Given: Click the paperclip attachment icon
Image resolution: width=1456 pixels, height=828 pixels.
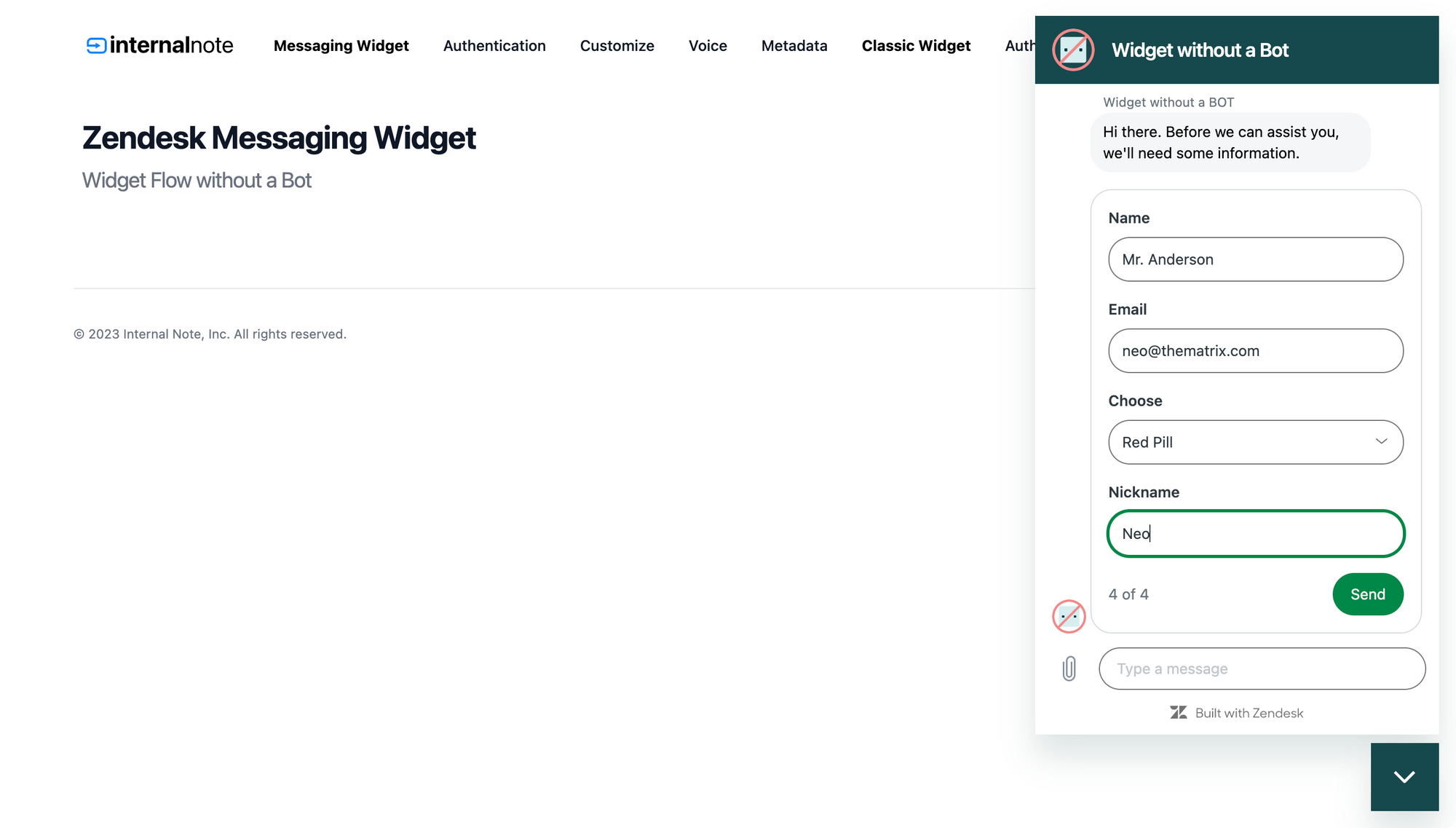Looking at the screenshot, I should pyautogui.click(x=1069, y=669).
